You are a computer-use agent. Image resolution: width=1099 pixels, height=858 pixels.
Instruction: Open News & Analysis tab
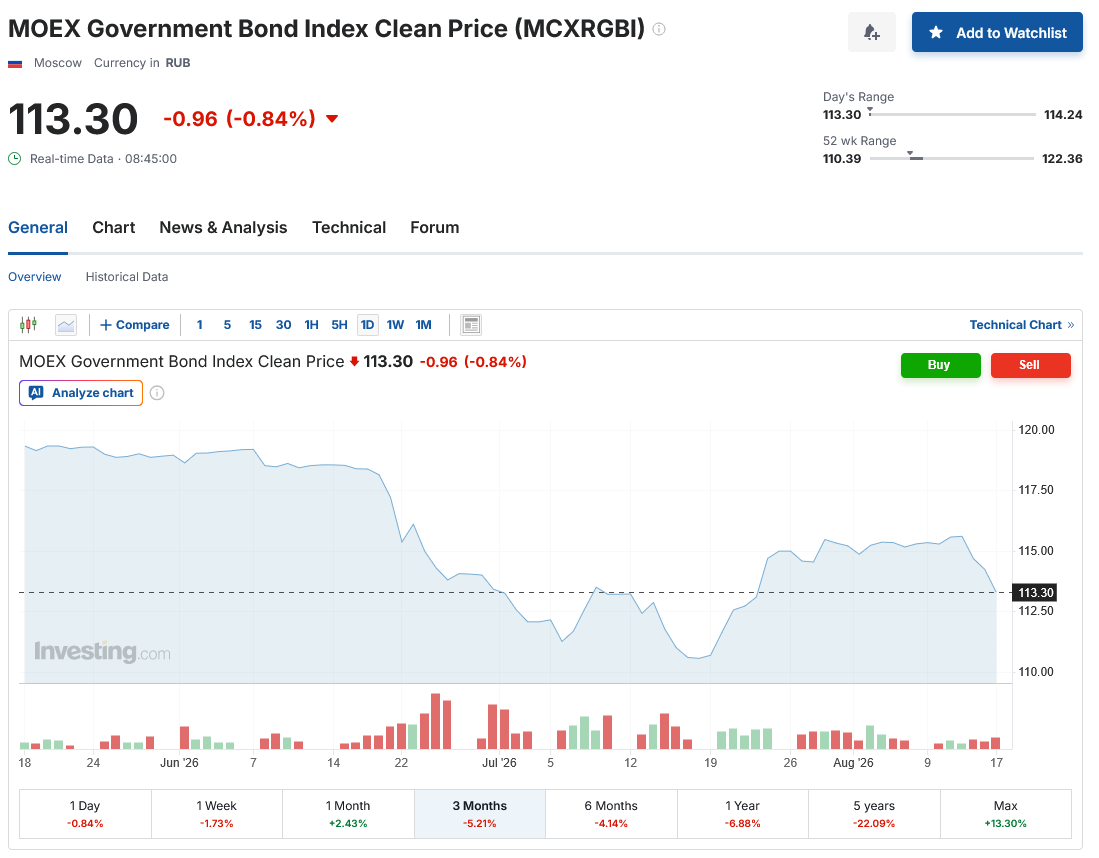[x=223, y=227]
